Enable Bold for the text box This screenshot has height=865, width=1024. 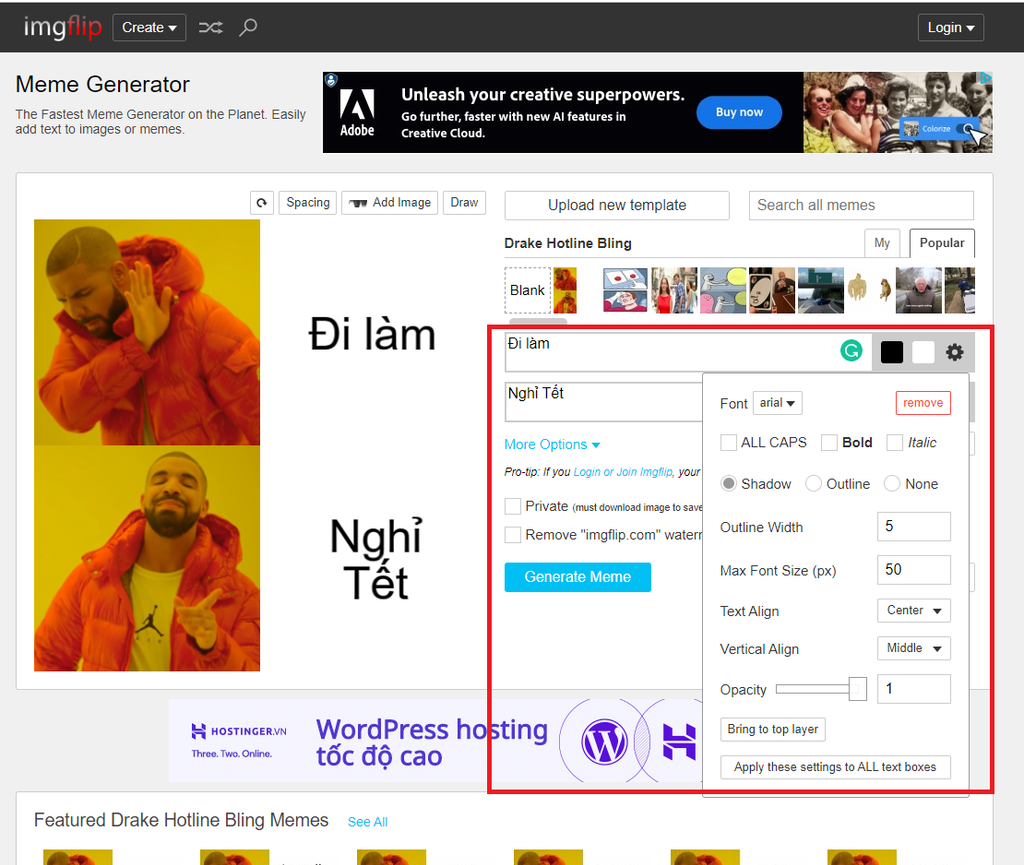[x=829, y=442]
